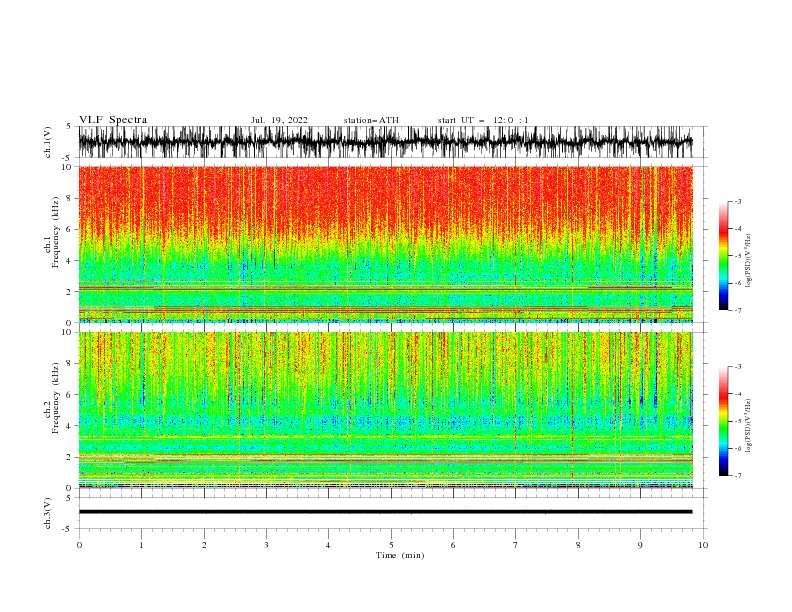Click the 10 kHz tick on ch.1 frequency axis
The height and width of the screenshot is (612, 792).
click(x=66, y=167)
